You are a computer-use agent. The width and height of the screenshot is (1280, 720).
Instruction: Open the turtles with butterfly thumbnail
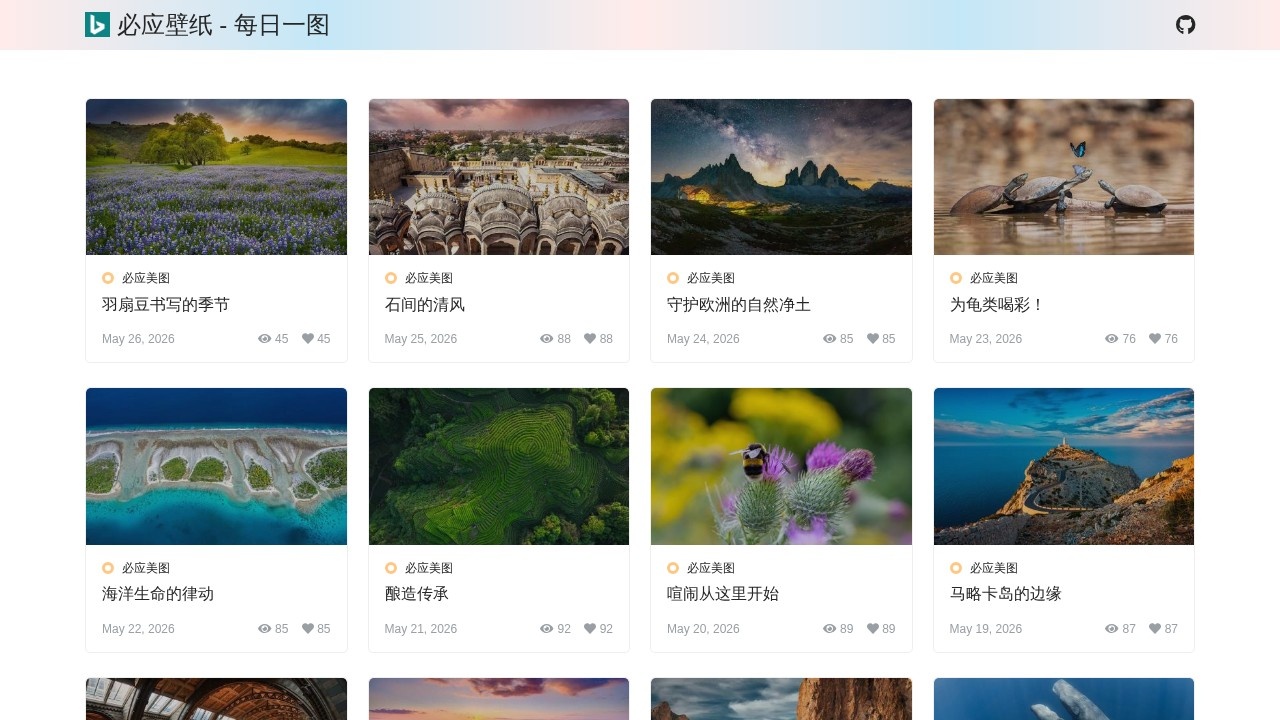(x=1064, y=177)
